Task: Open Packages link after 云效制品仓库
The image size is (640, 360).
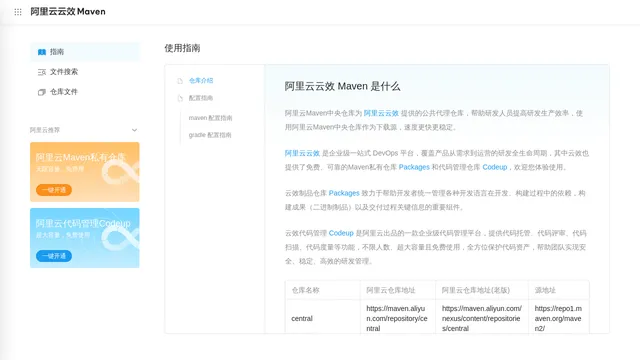Action: coord(344,193)
